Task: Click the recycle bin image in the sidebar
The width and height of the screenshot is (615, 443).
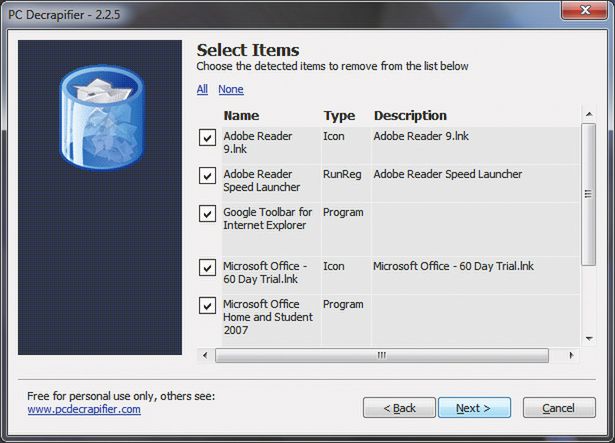Action: pyautogui.click(x=102, y=117)
